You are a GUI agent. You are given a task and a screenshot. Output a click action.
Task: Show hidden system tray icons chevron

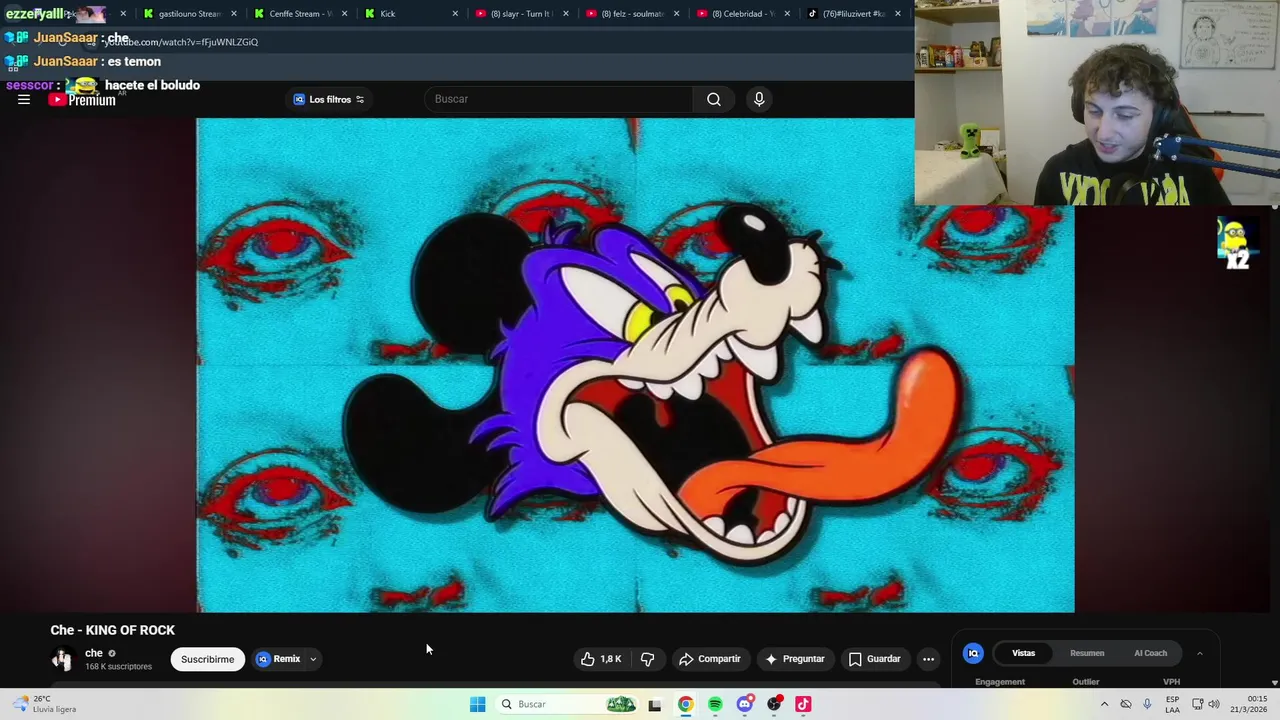[x=1104, y=704]
